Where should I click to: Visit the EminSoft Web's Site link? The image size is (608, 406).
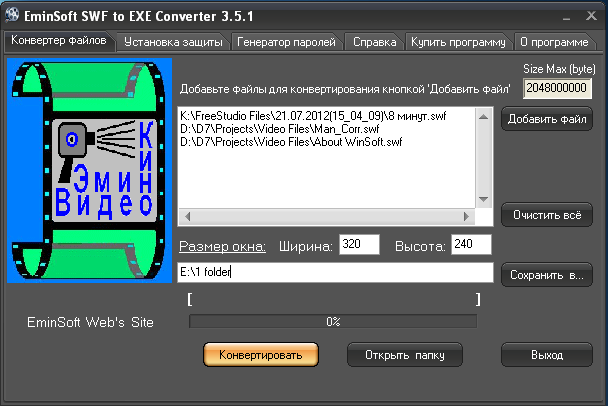(x=90, y=322)
